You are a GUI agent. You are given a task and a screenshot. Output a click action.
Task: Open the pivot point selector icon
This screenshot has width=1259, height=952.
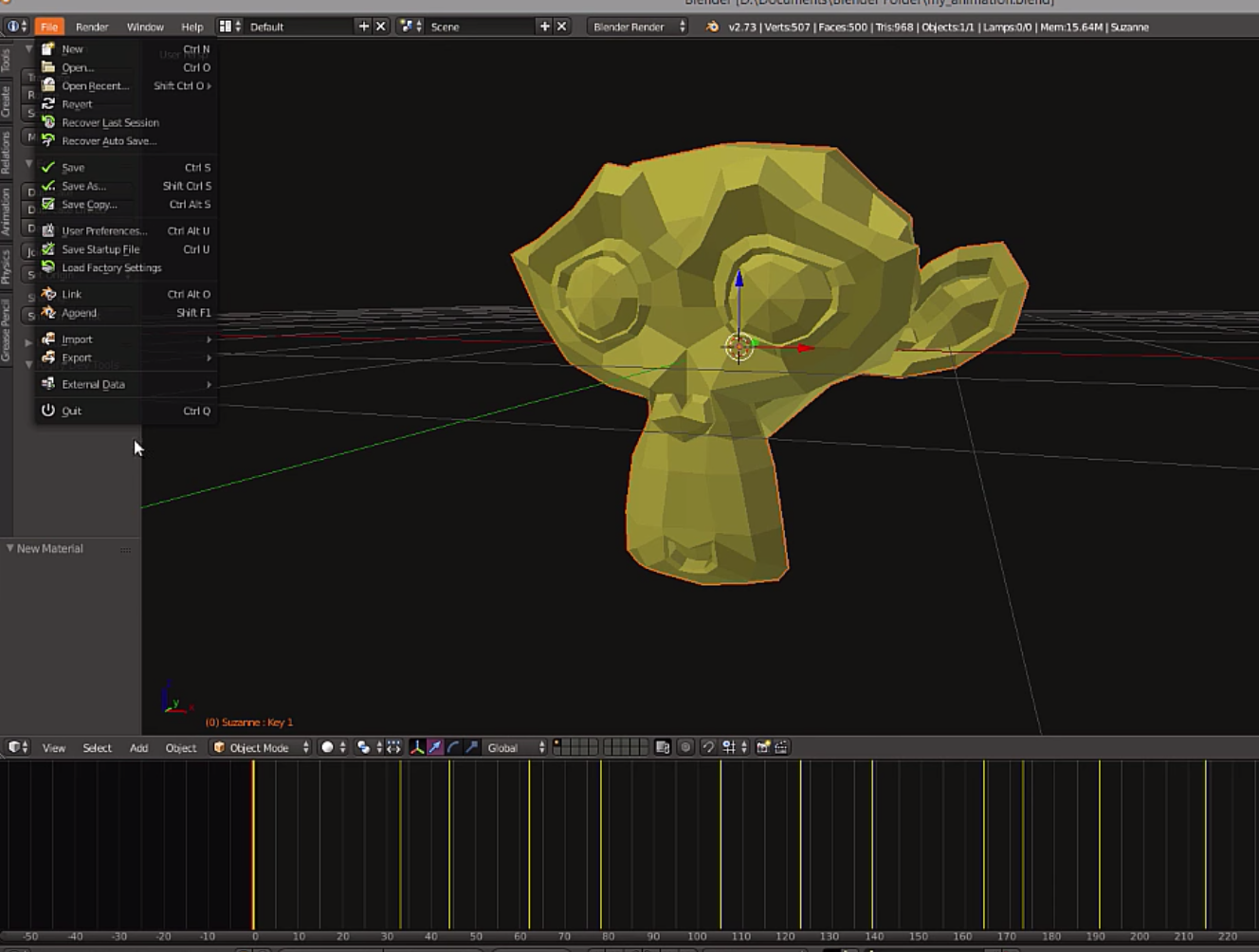(368, 747)
